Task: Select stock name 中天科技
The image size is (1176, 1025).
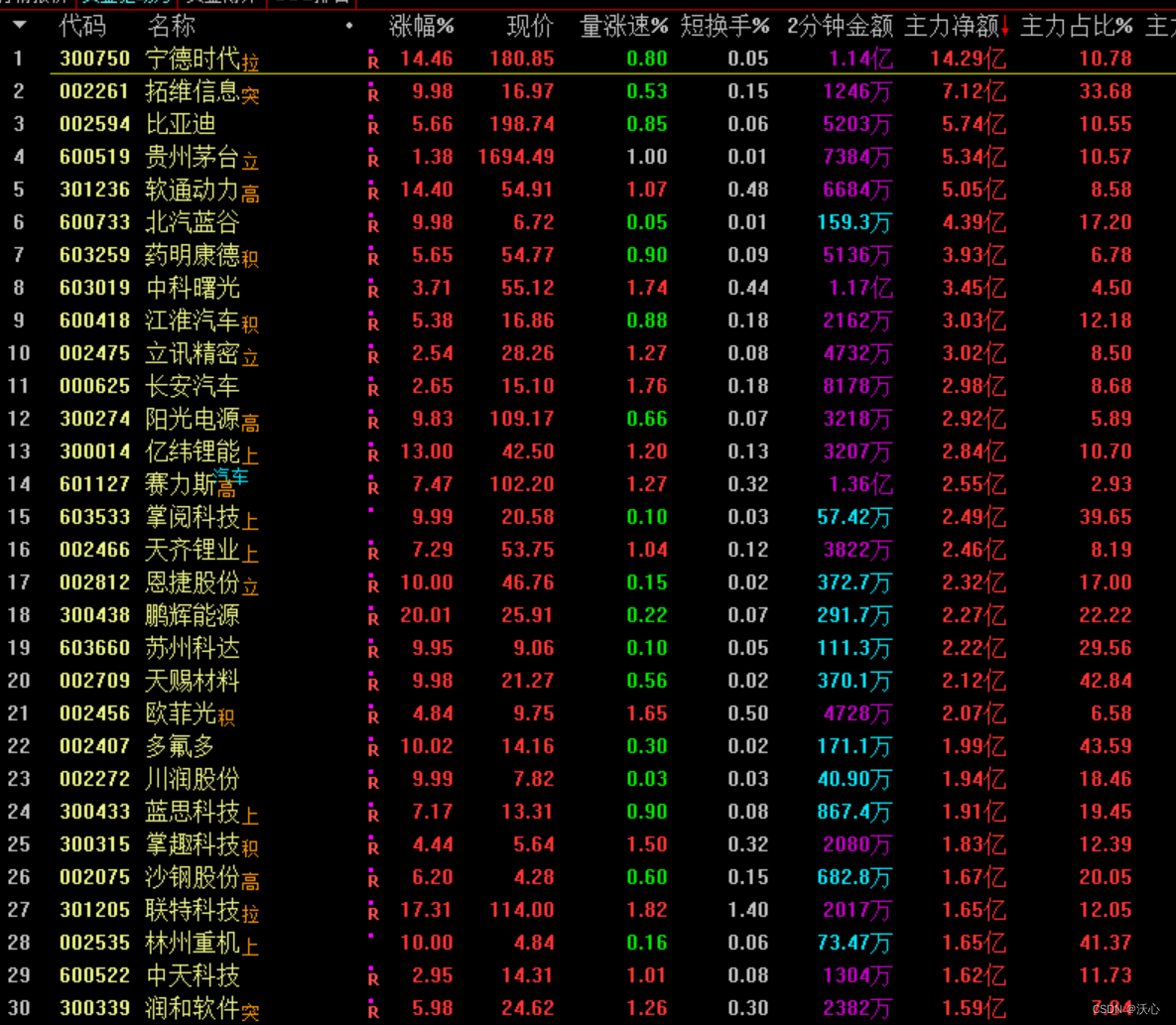Action: [x=193, y=974]
